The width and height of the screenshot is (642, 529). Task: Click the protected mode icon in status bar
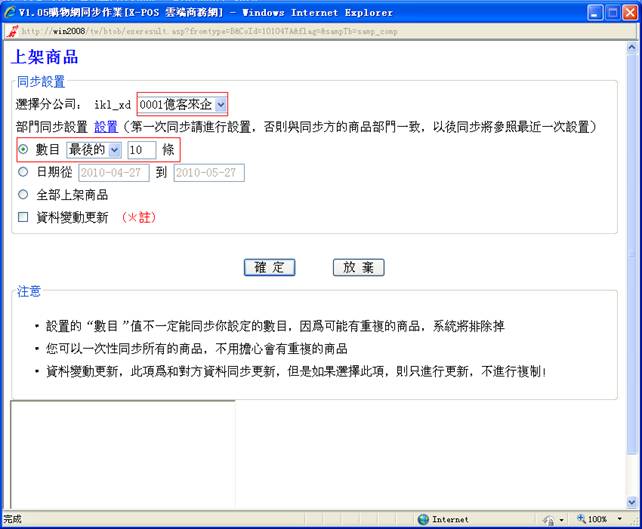[549, 520]
